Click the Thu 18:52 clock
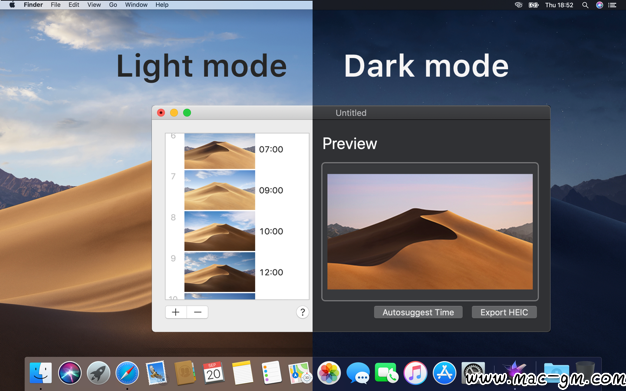This screenshot has width=626, height=391. pyautogui.click(x=559, y=5)
